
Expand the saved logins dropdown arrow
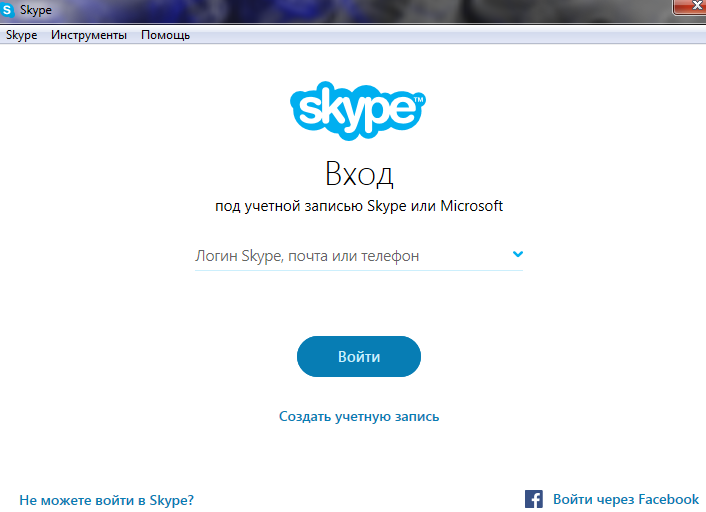517,255
